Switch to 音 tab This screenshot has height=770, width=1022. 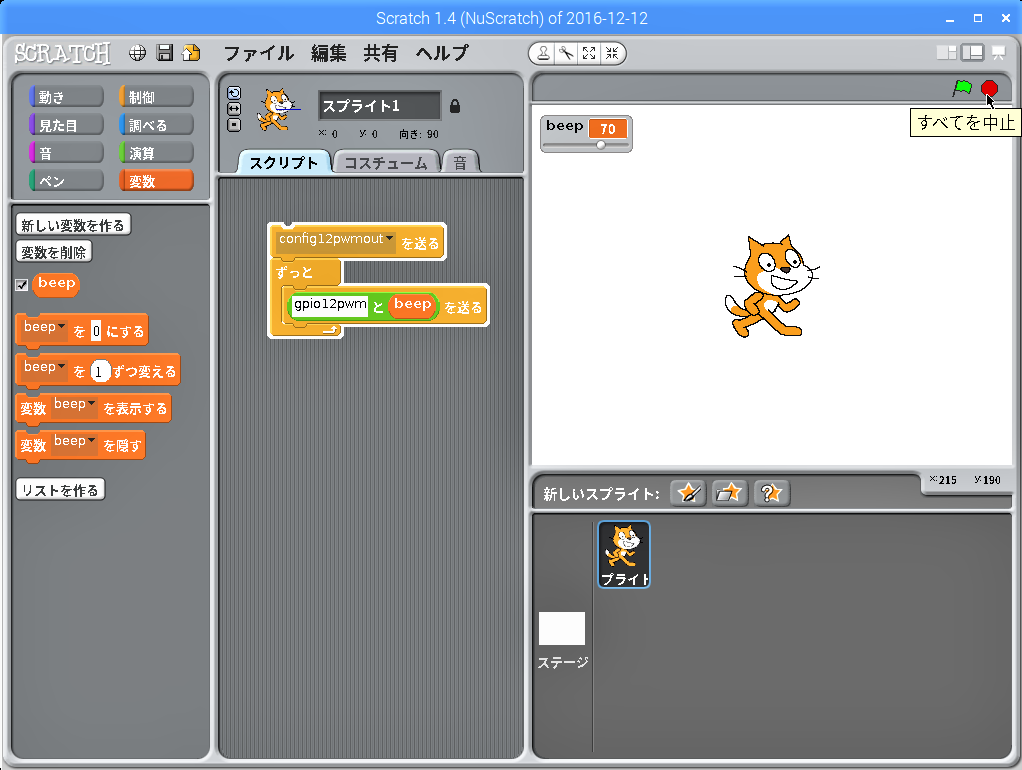click(x=460, y=162)
